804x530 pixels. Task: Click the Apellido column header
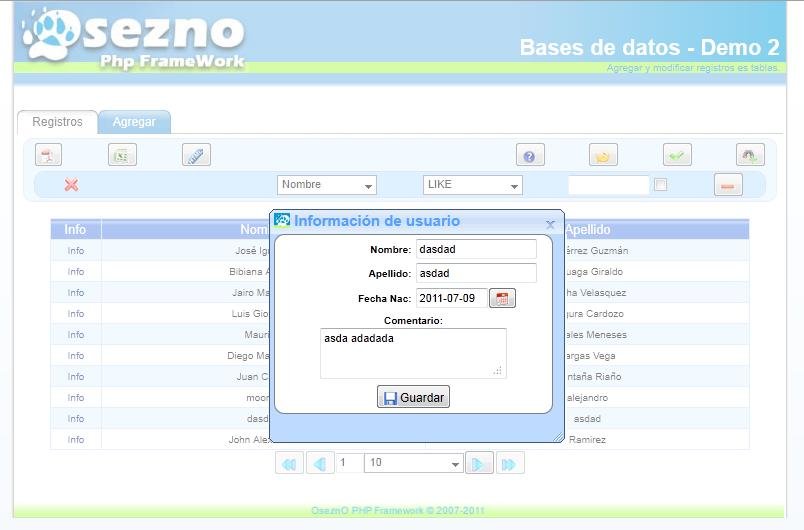tap(588, 230)
